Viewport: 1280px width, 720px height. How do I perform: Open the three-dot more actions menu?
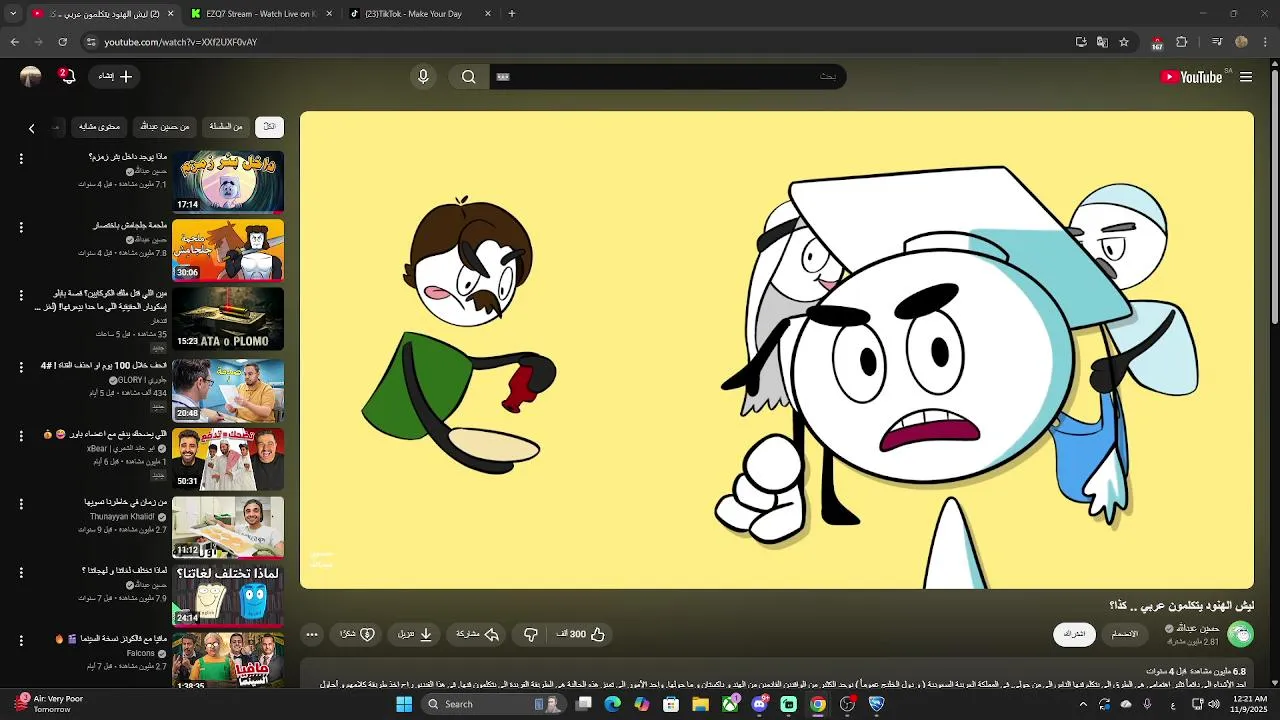click(x=312, y=634)
